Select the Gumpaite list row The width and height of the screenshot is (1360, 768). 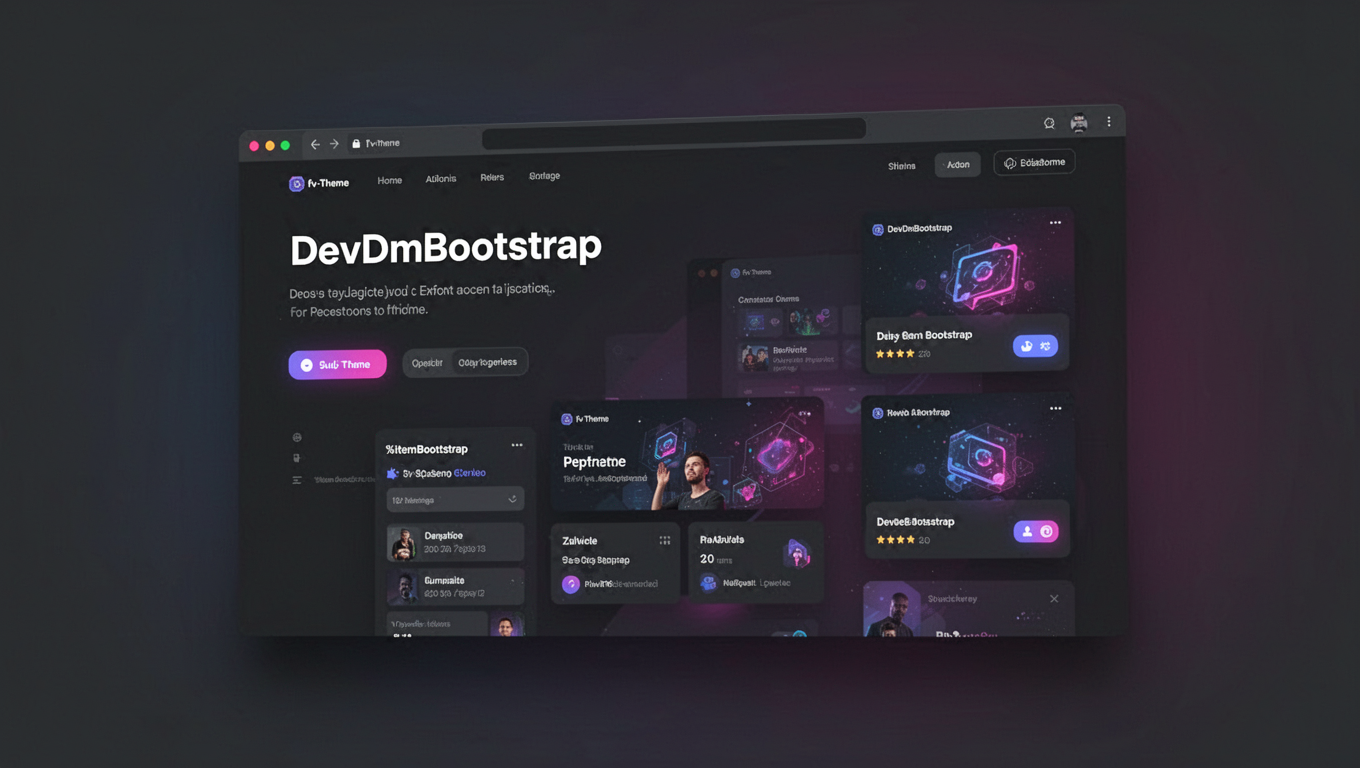455,587
